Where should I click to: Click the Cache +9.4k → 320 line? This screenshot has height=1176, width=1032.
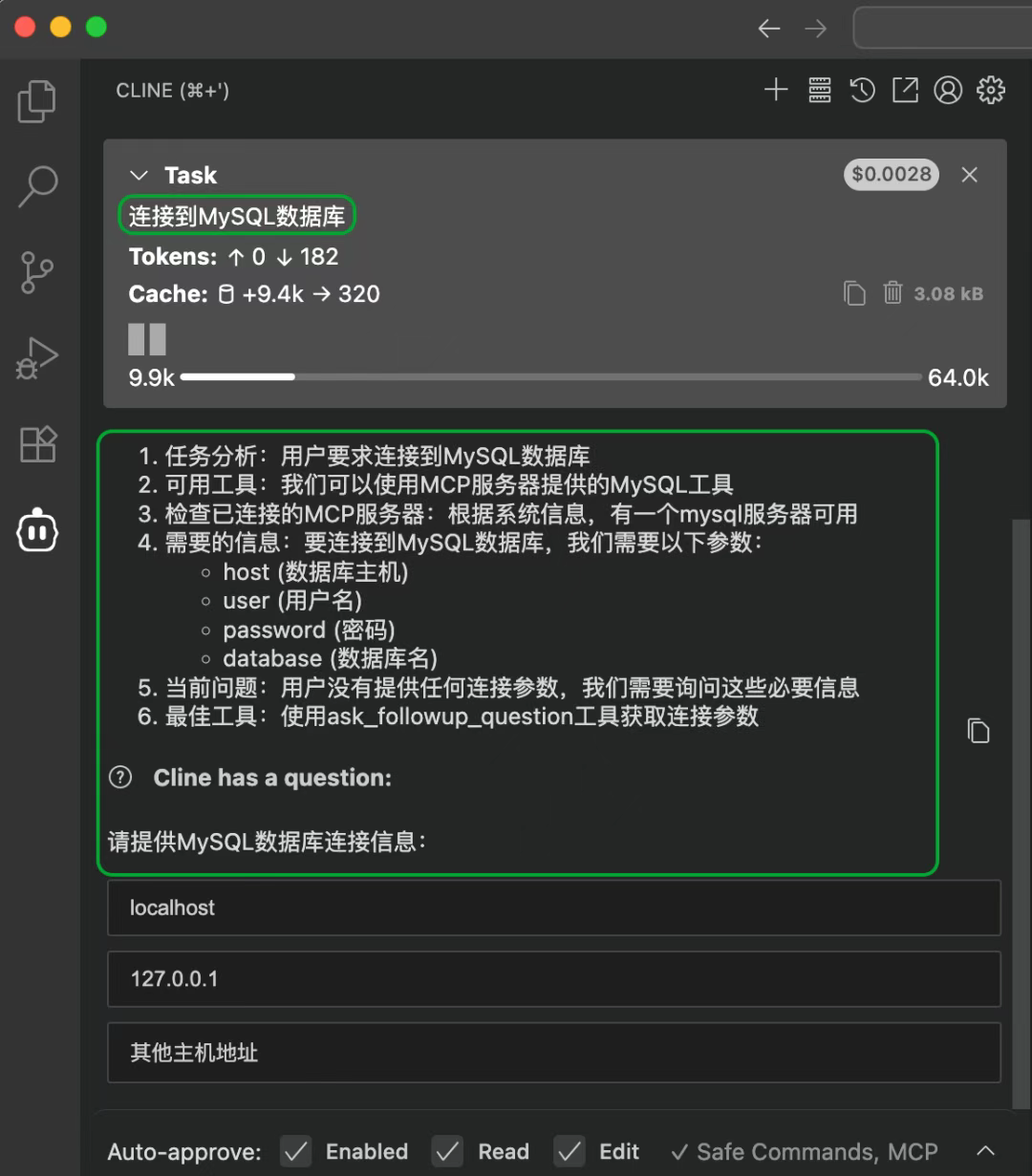(x=254, y=293)
